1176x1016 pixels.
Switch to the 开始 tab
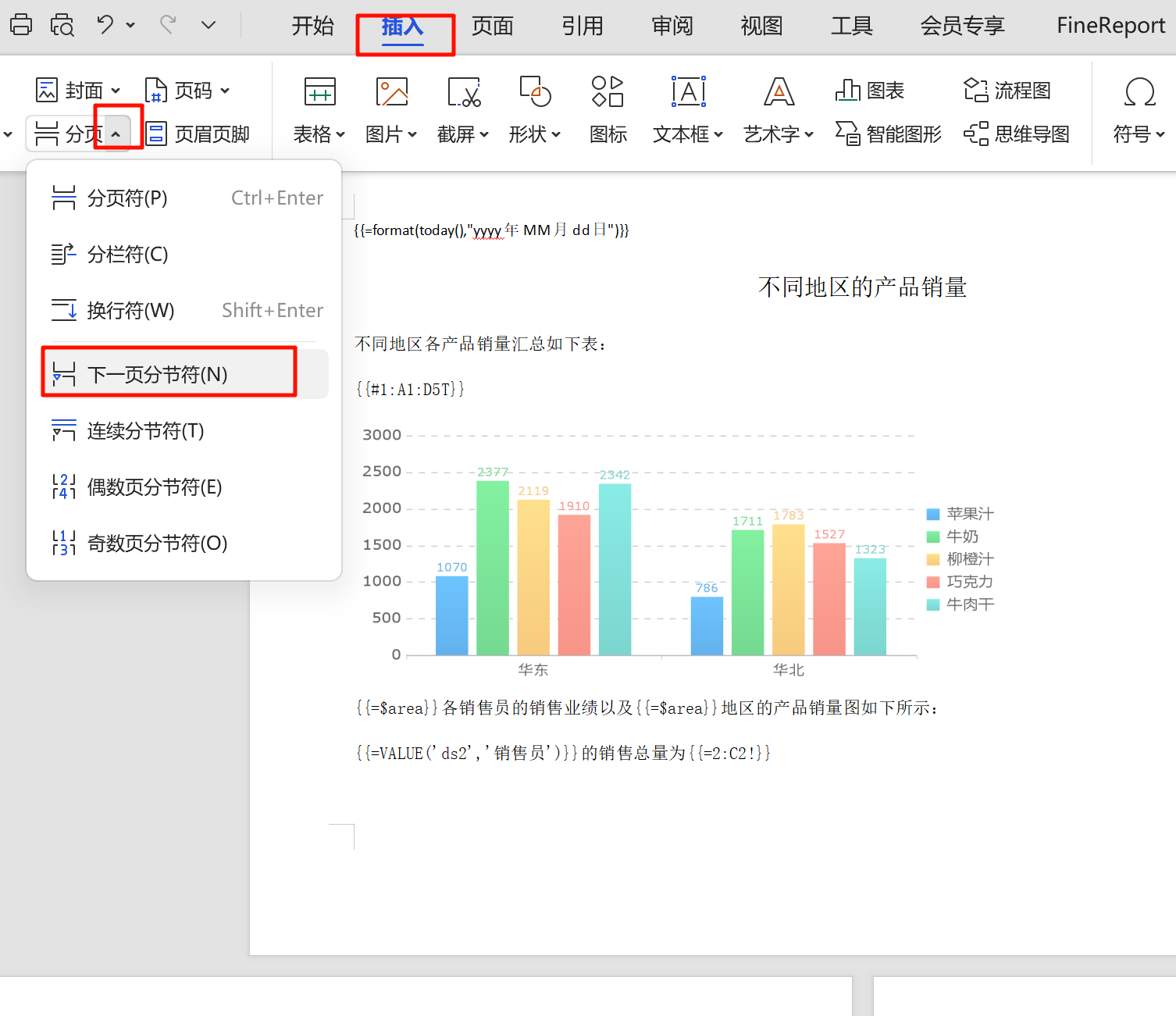point(312,26)
